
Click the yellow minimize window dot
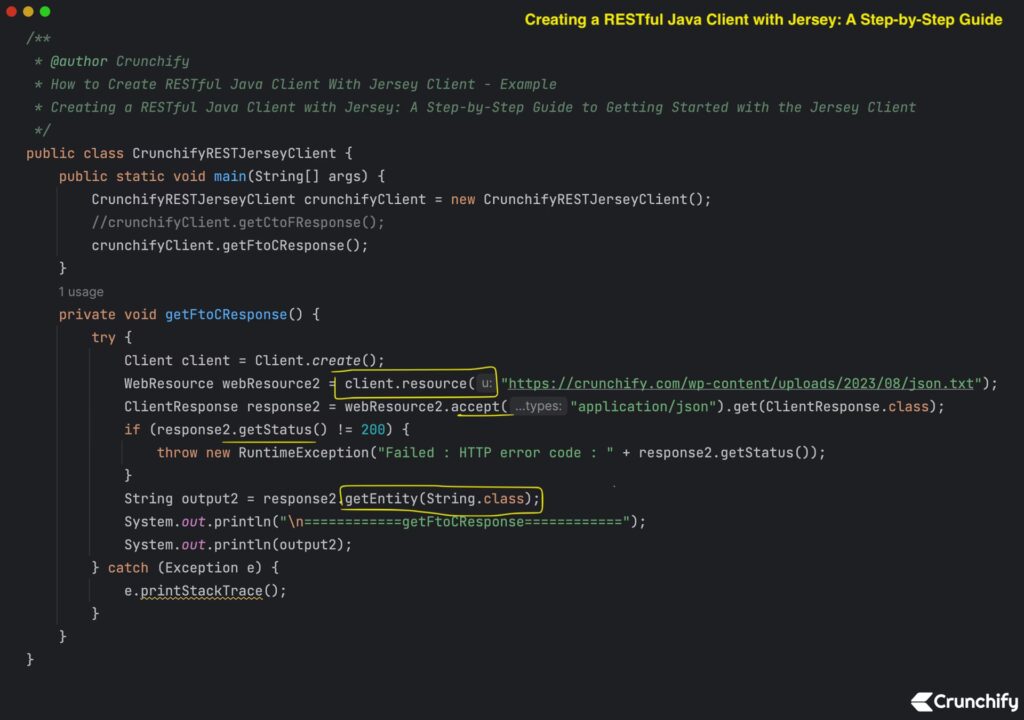coord(27,11)
